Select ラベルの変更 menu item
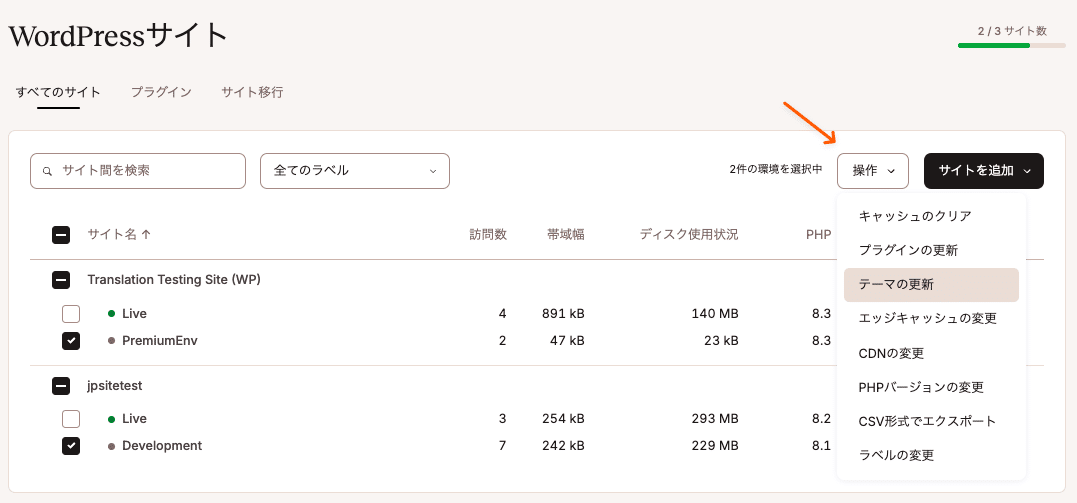The width and height of the screenshot is (1077, 503). pyautogui.click(x=931, y=455)
